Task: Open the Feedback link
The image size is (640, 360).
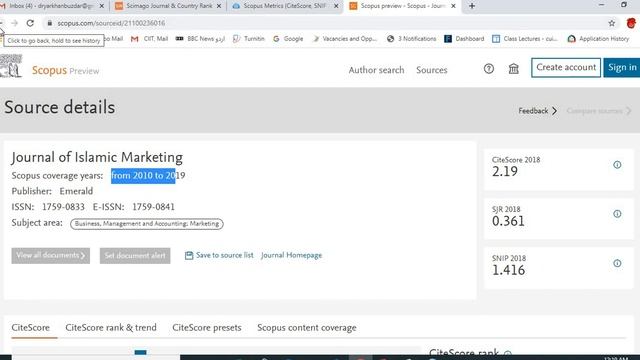Action: pos(538,111)
